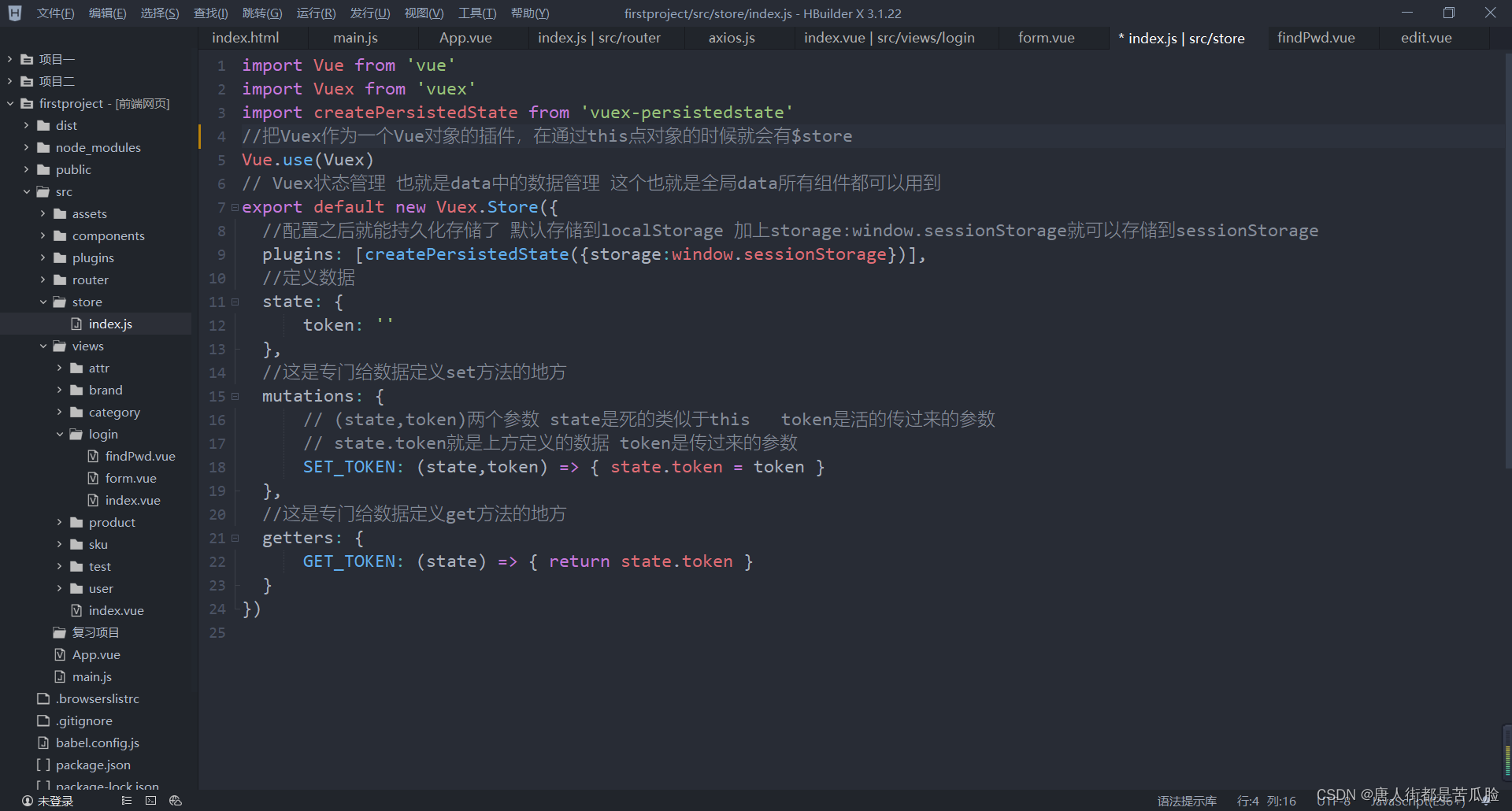Collapse the views folder
The width and height of the screenshot is (1512, 811).
[x=43, y=346]
